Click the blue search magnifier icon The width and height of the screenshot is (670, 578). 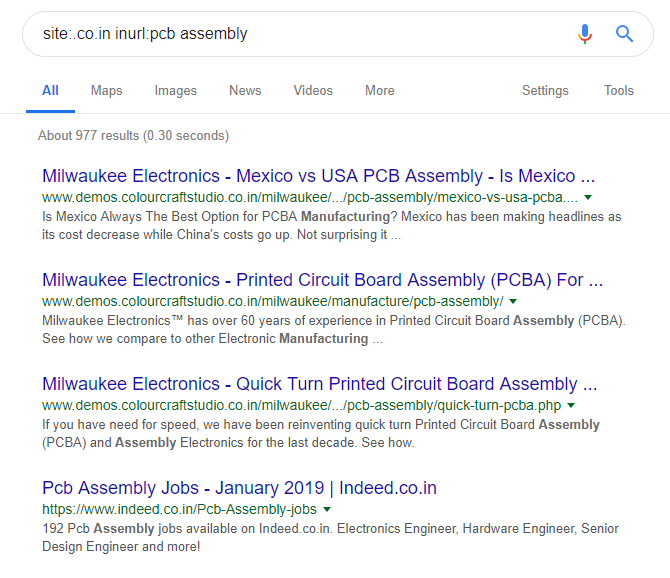(x=625, y=34)
